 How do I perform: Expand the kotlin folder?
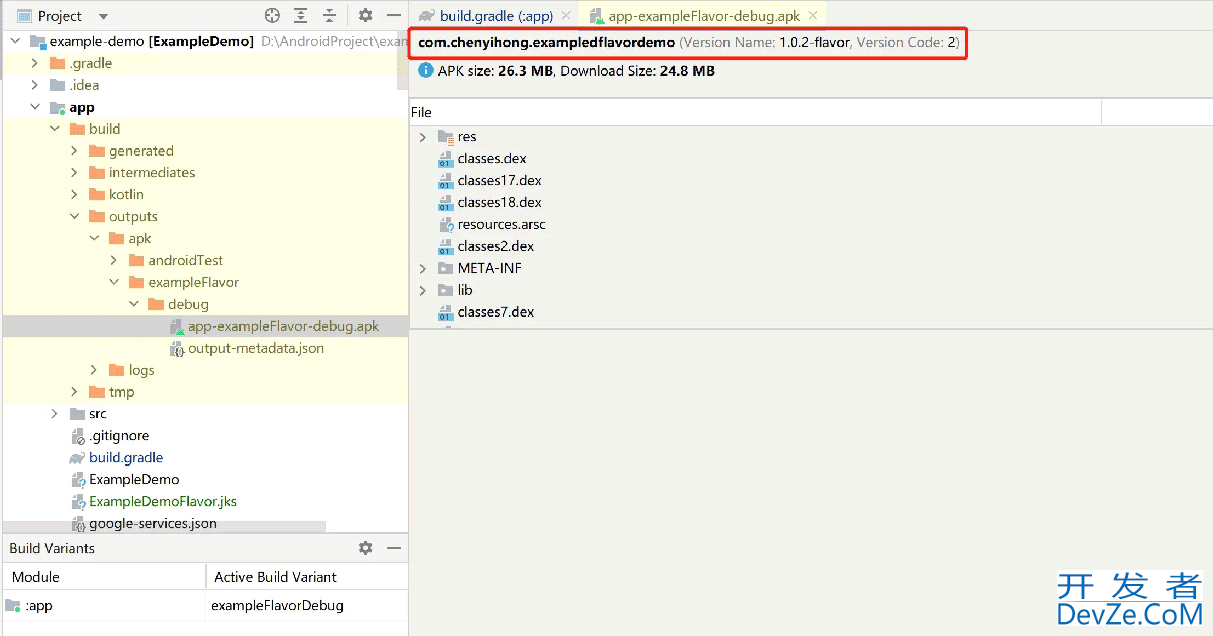point(75,194)
